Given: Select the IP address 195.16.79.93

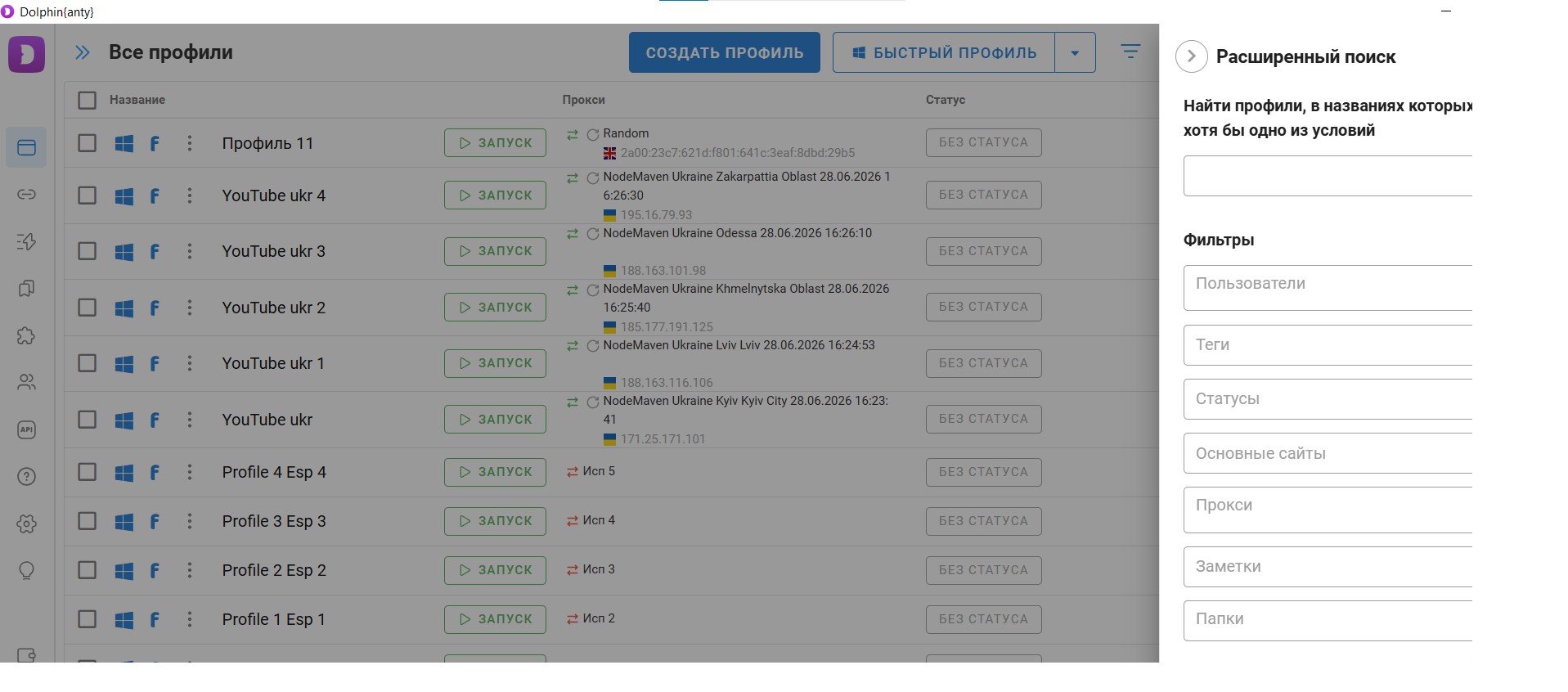Looking at the screenshot, I should click(x=656, y=215).
